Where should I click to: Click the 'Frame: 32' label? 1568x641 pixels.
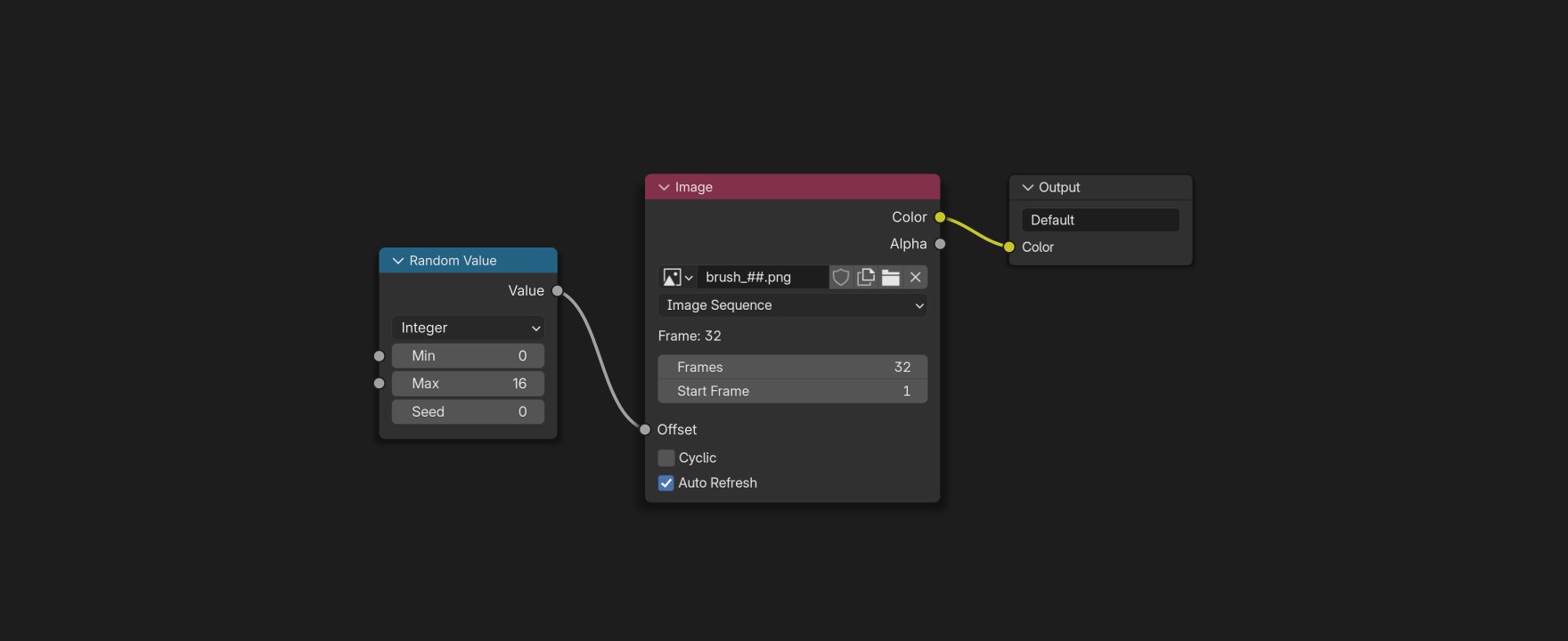[x=690, y=336]
